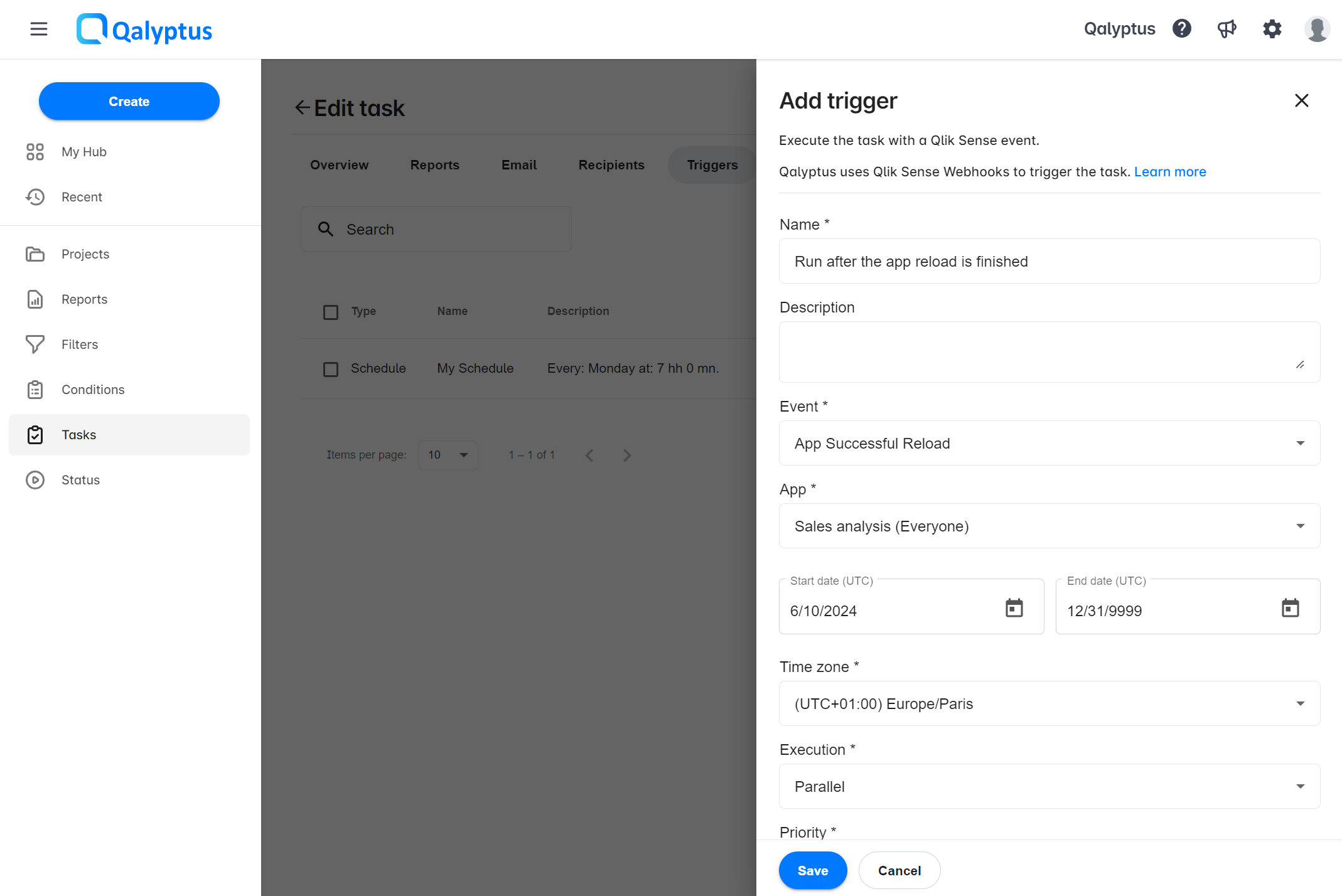Click the Tasks sidebar icon
Image resolution: width=1342 pixels, height=896 pixels.
pyautogui.click(x=35, y=434)
